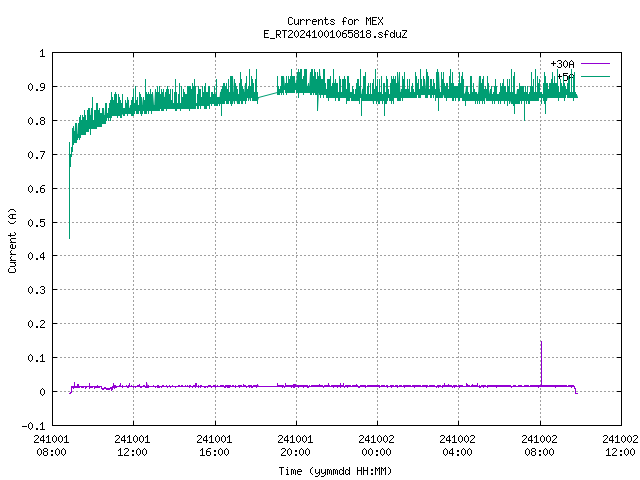
Task: Click y-axis tick value 0.5
Action: (x=36, y=222)
